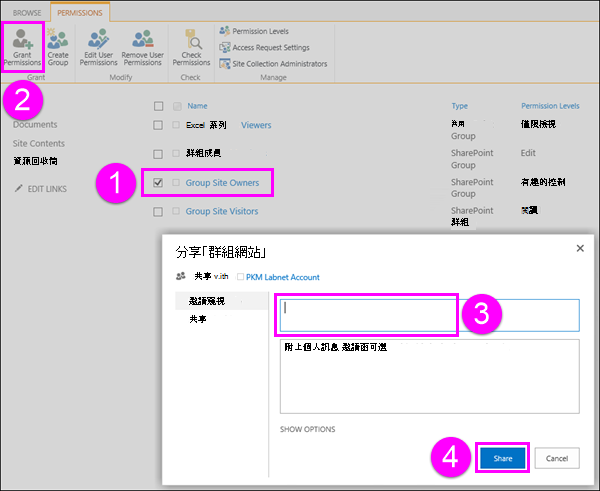Image resolution: width=600 pixels, height=491 pixels.
Task: Go to Documents in the left navigation
Action: (35, 124)
